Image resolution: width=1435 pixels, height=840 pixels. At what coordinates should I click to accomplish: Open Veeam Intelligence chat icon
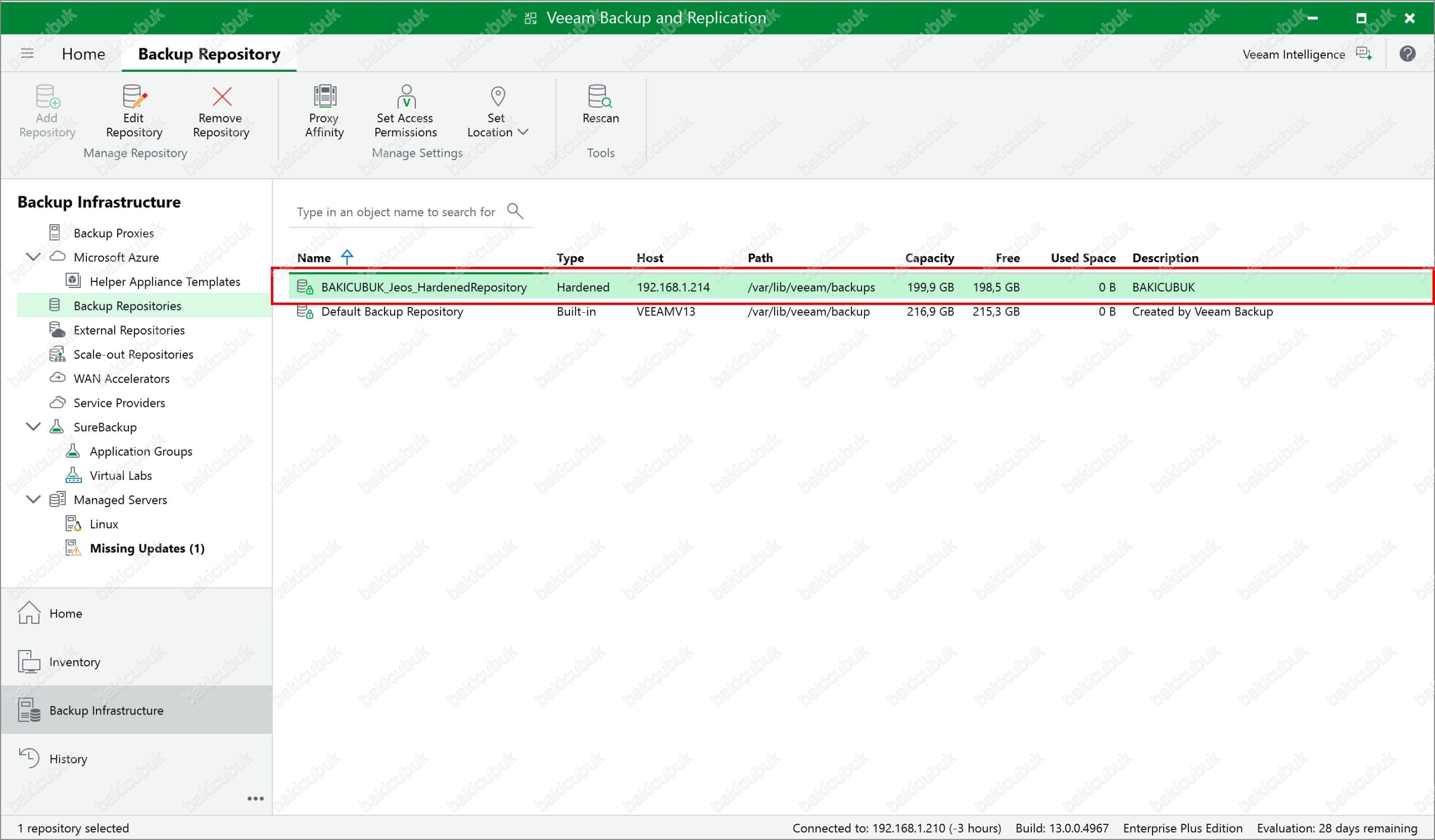[1364, 54]
